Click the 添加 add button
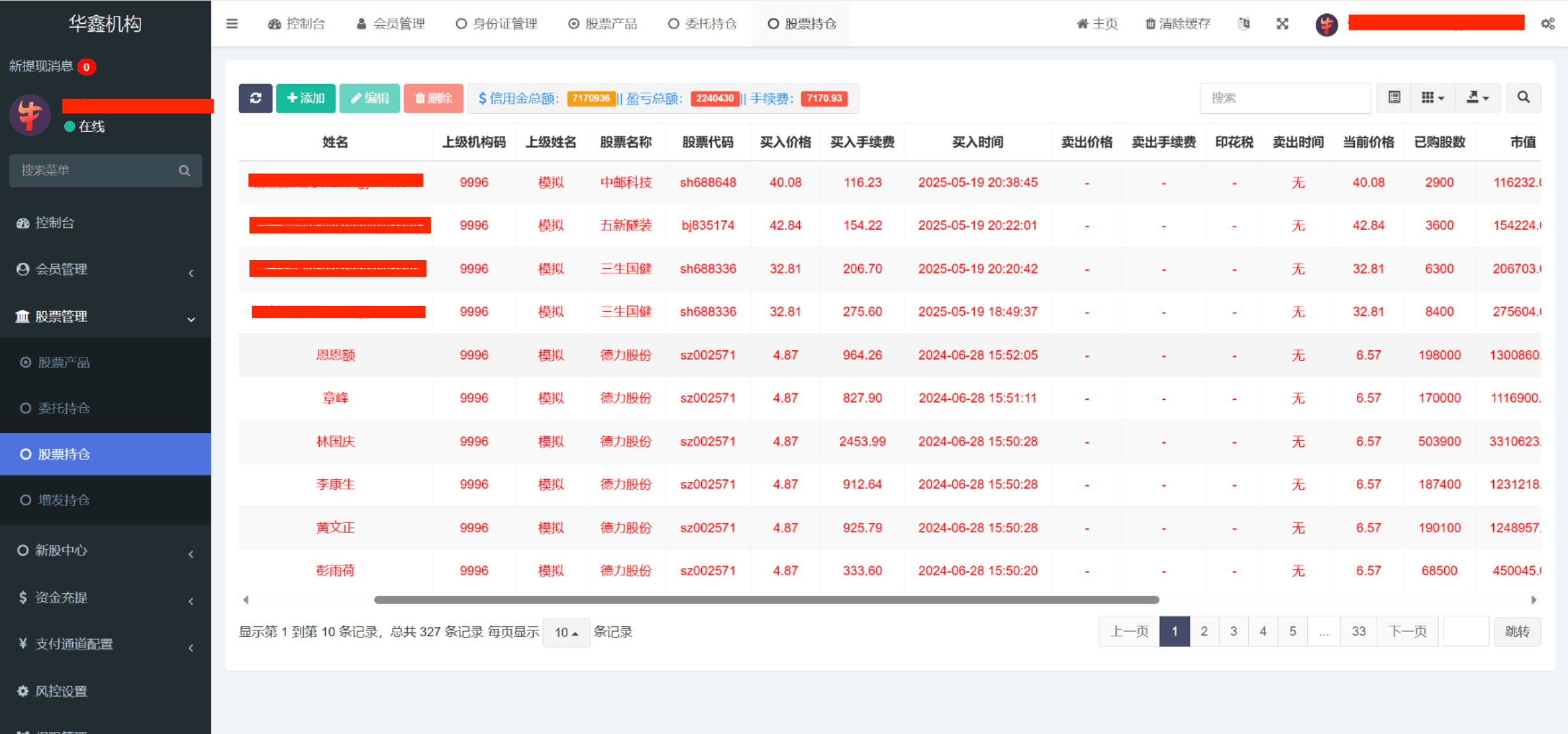 [306, 98]
